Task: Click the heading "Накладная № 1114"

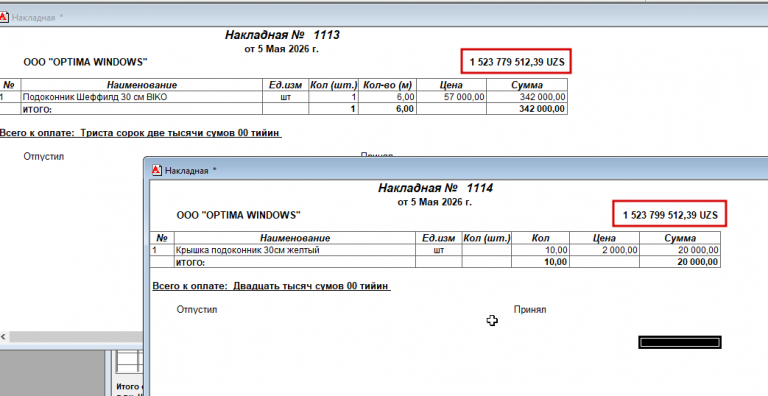Action: click(x=435, y=188)
